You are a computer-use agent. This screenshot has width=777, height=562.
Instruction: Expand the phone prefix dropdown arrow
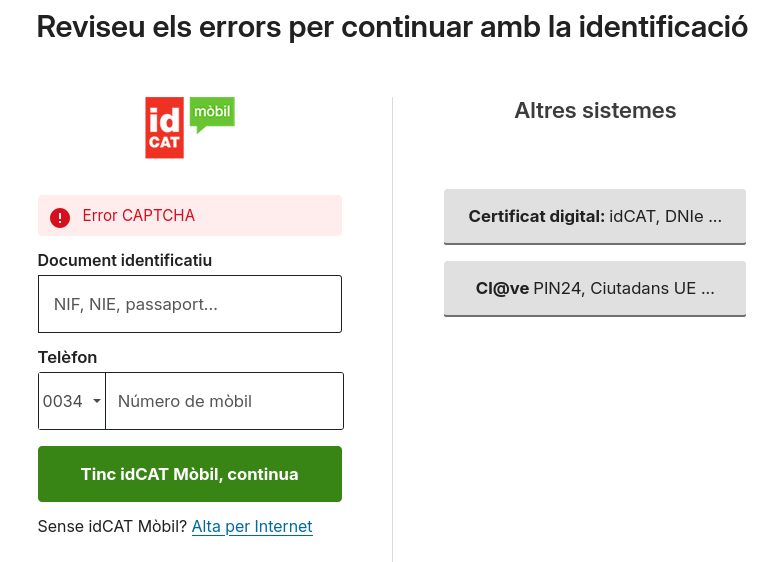coord(97,401)
